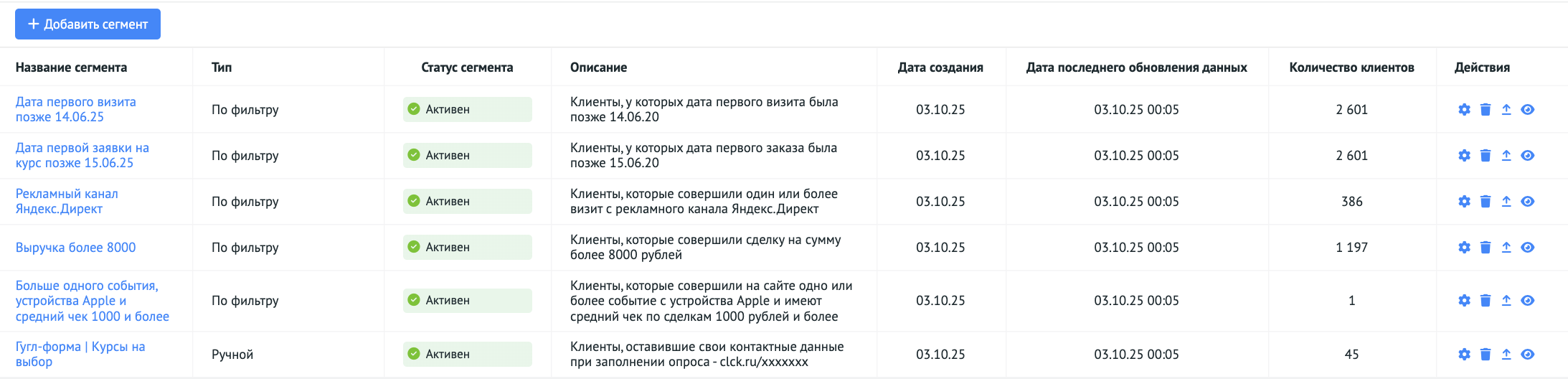1568x379 pixels.
Task: Click eye icon for 'Рекламный канал Яндекс.Директ'
Action: (x=1528, y=202)
